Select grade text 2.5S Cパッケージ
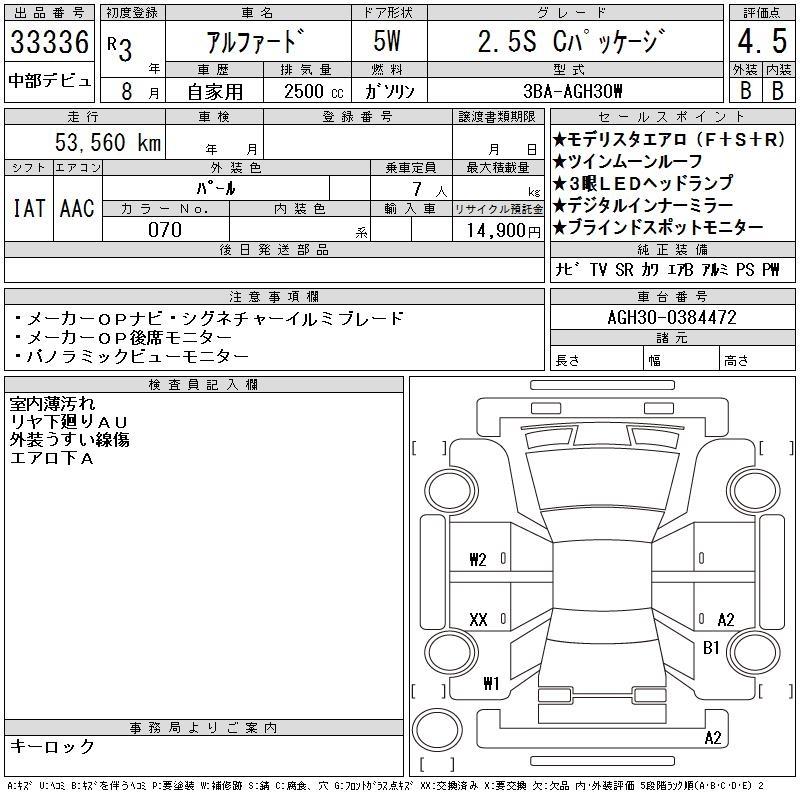The width and height of the screenshot is (800, 800). click(572, 41)
